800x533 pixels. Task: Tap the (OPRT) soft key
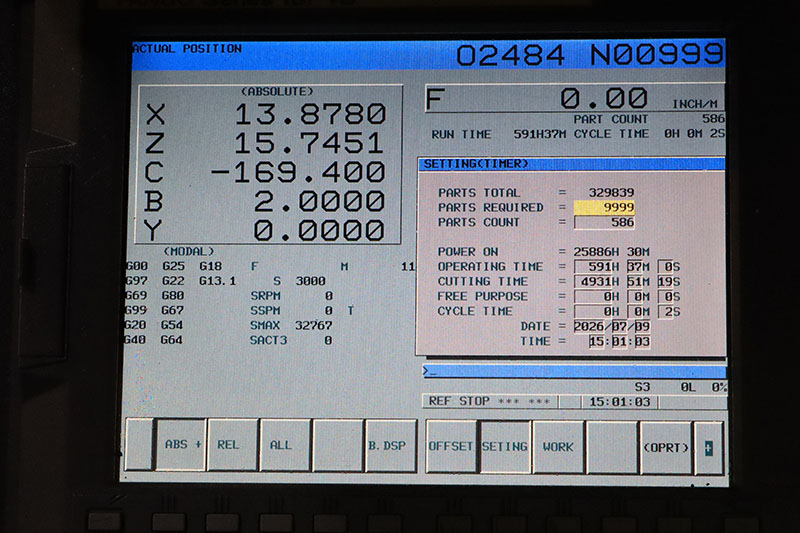pos(665,448)
